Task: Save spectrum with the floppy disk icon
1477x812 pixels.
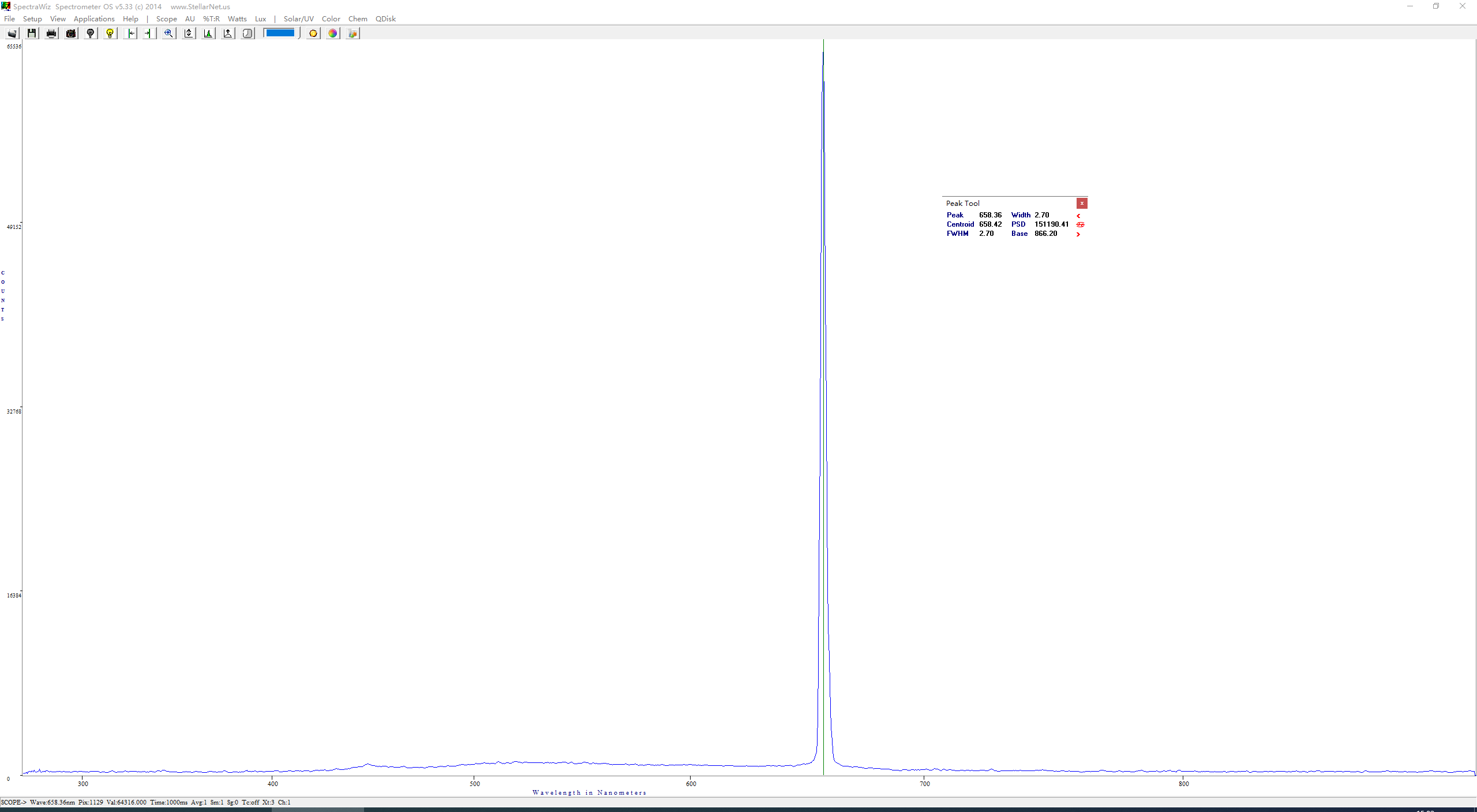Action: (32, 33)
